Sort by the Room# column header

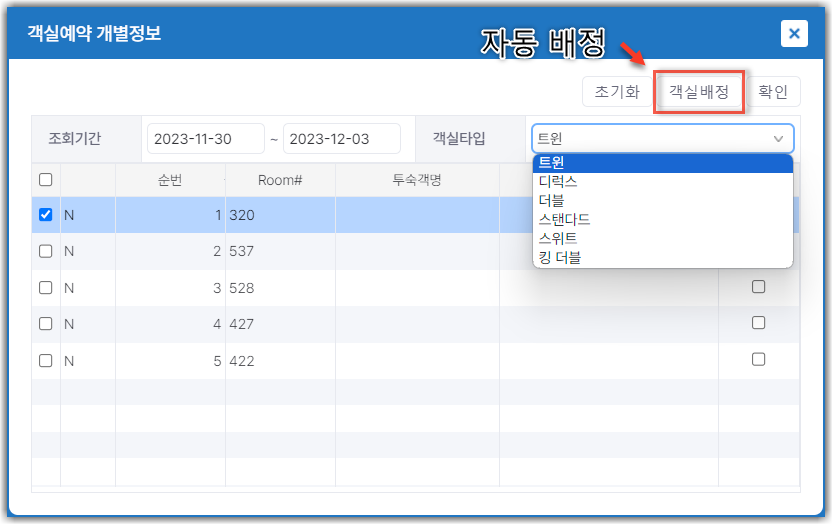pyautogui.click(x=280, y=180)
